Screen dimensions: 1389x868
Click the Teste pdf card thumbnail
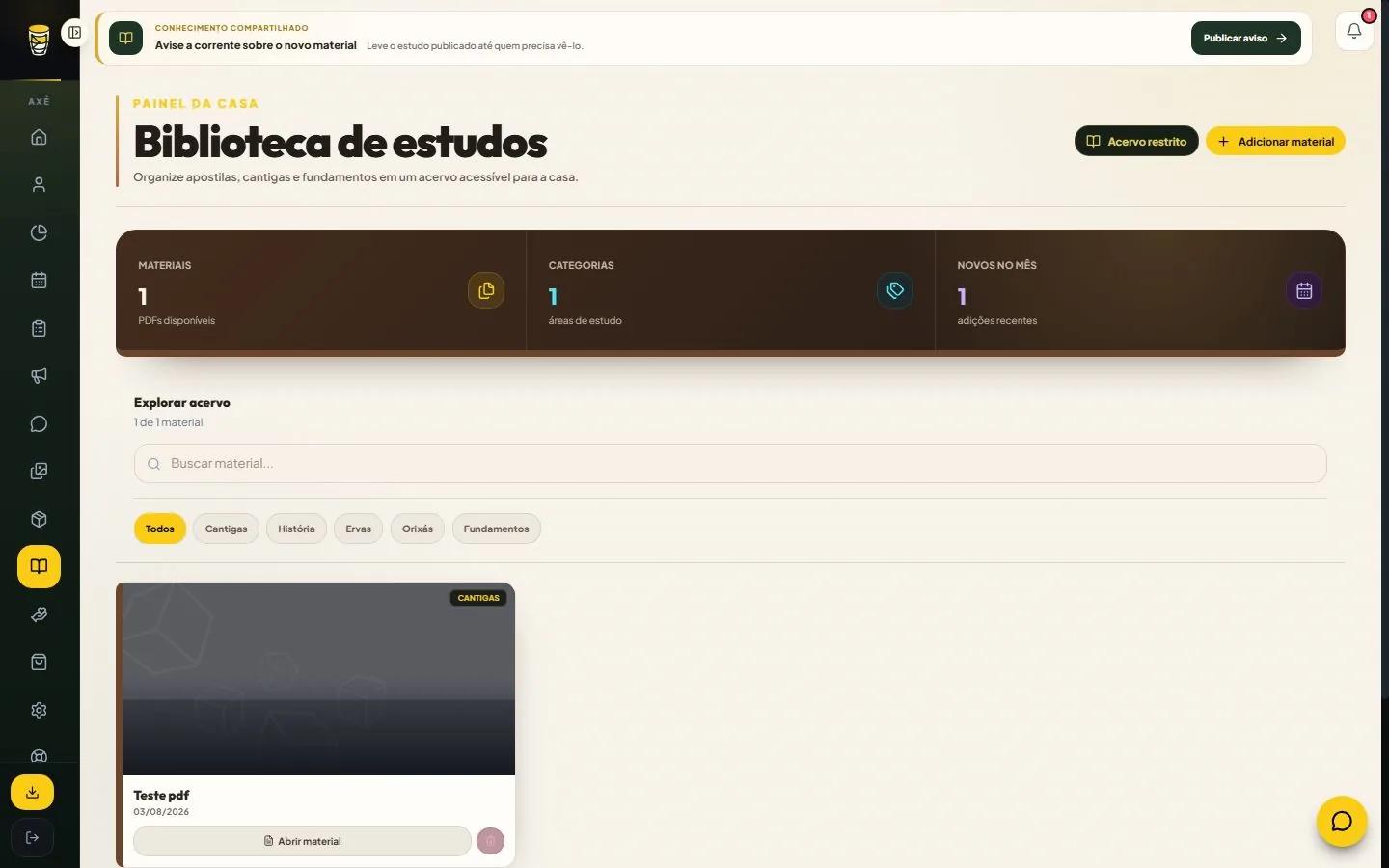(318, 679)
